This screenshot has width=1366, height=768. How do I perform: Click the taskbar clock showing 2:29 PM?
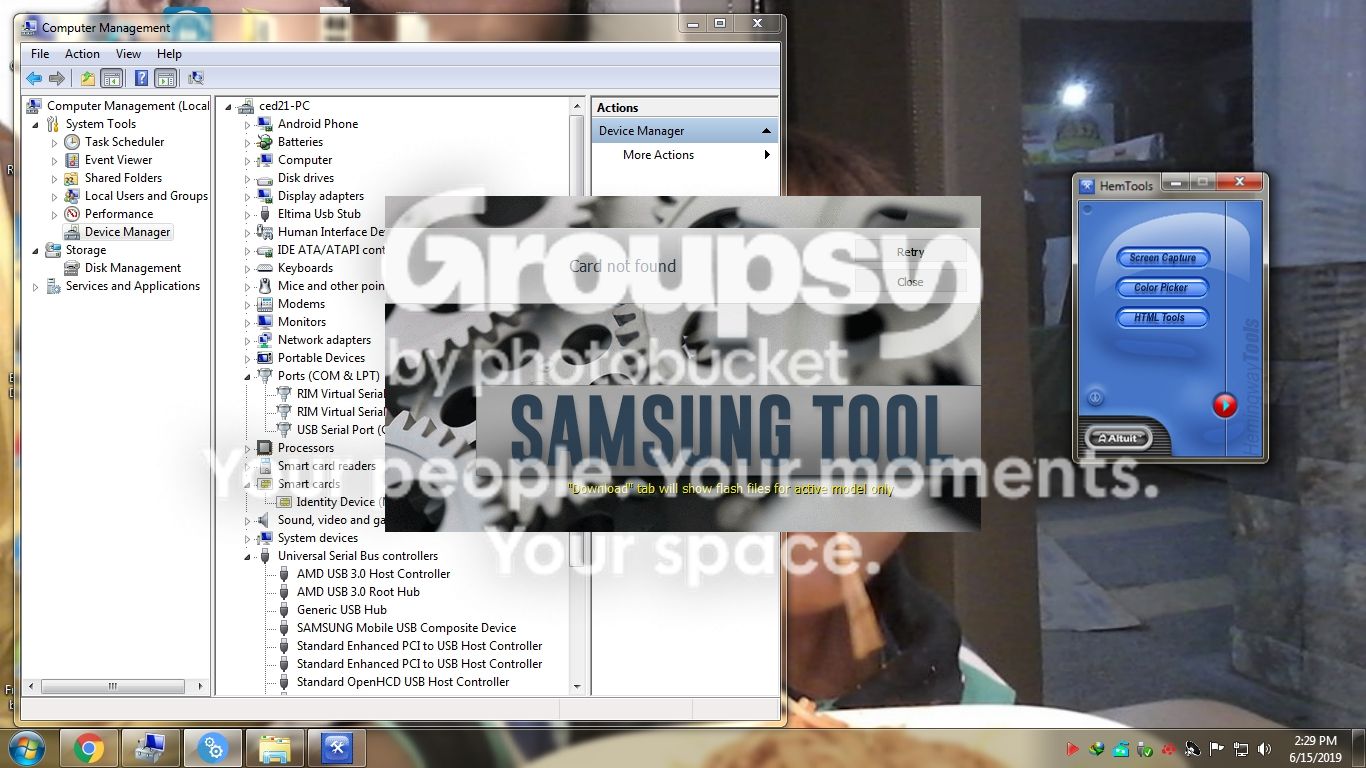[x=1315, y=748]
